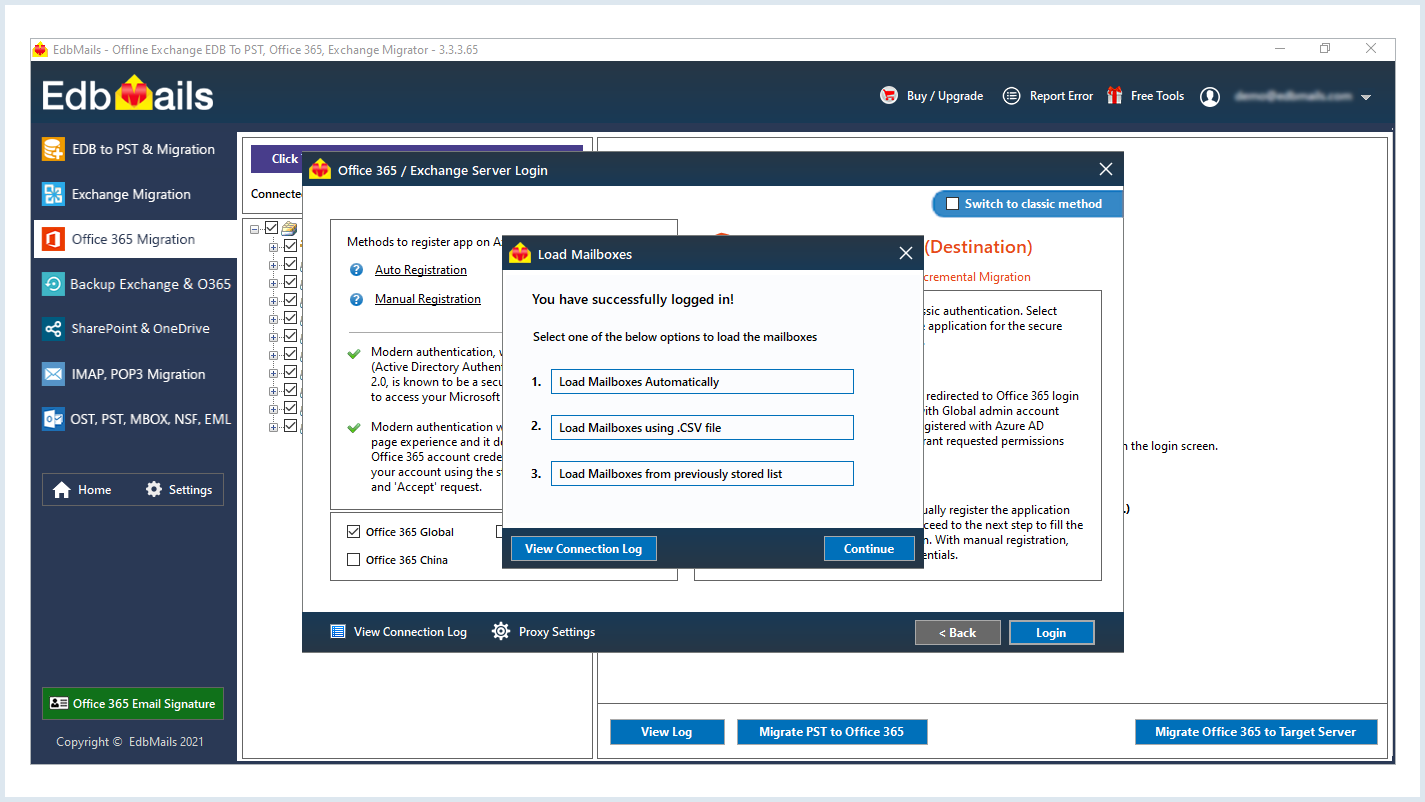Select the Office 365 Migration sidebar item
Viewport: 1425px width, 802px height.
point(135,239)
